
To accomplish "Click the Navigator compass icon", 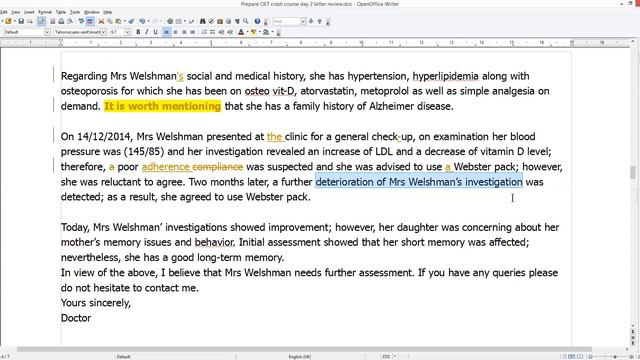I will pos(211,21).
